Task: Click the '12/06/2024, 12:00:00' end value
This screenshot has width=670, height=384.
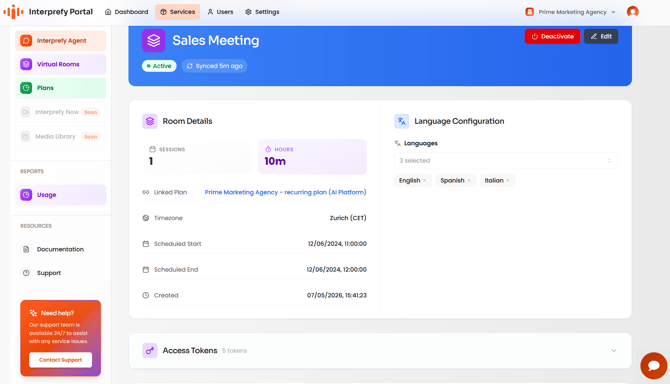Action: click(x=336, y=270)
